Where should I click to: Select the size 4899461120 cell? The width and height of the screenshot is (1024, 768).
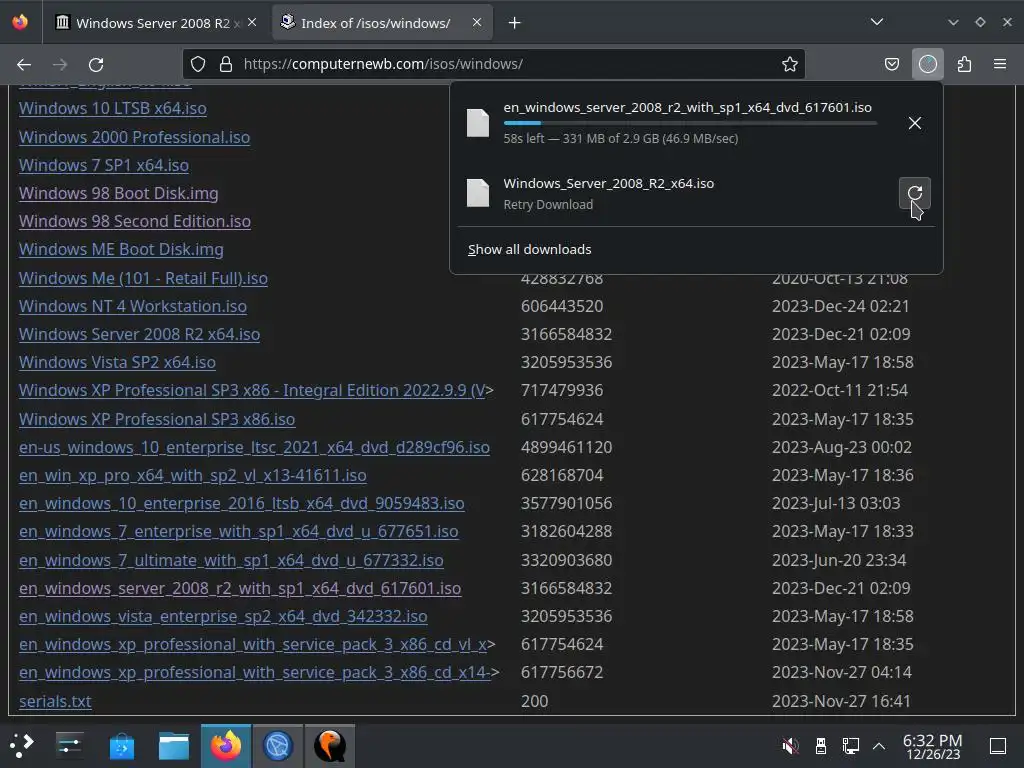[566, 447]
